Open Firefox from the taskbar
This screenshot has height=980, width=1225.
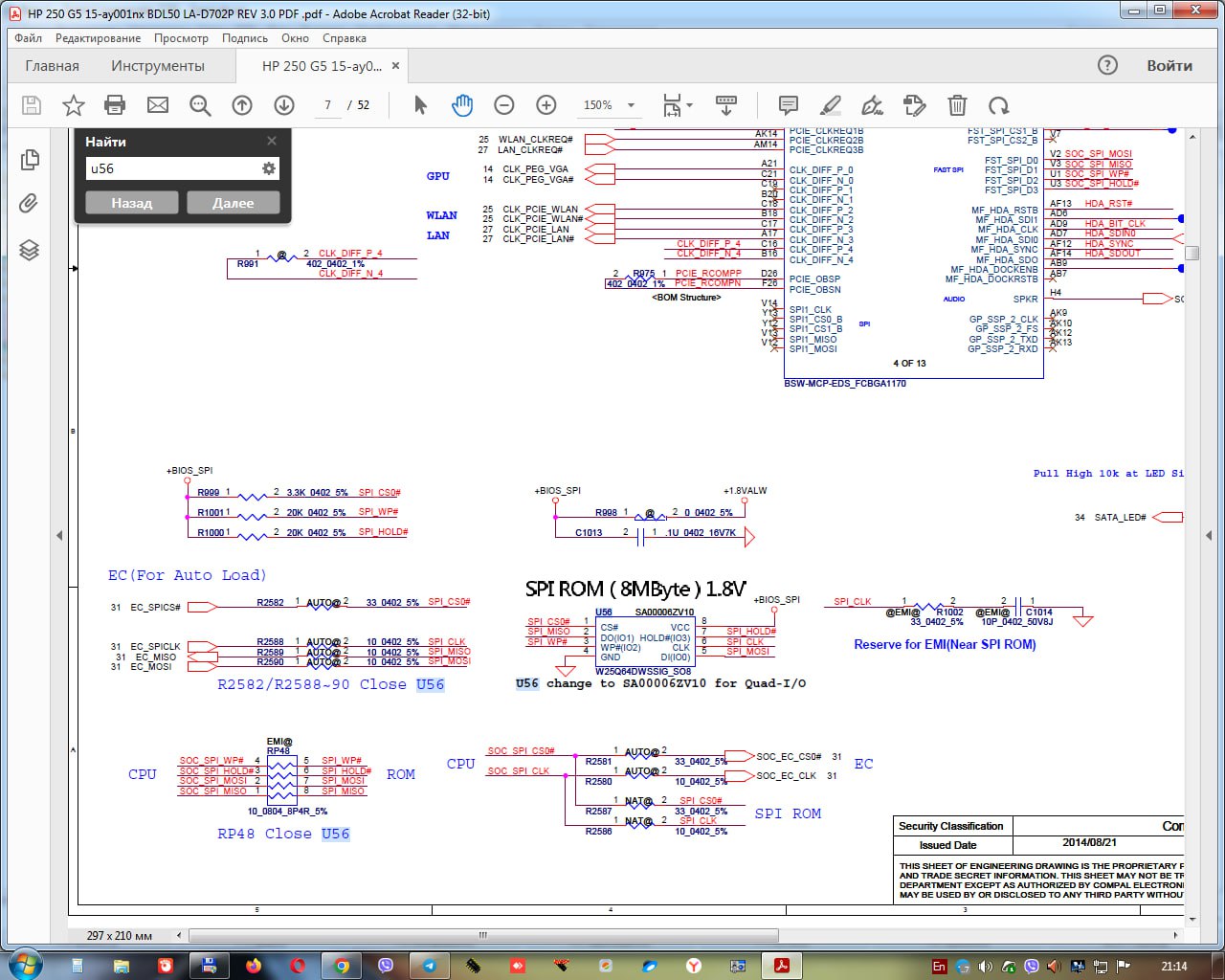tap(254, 966)
